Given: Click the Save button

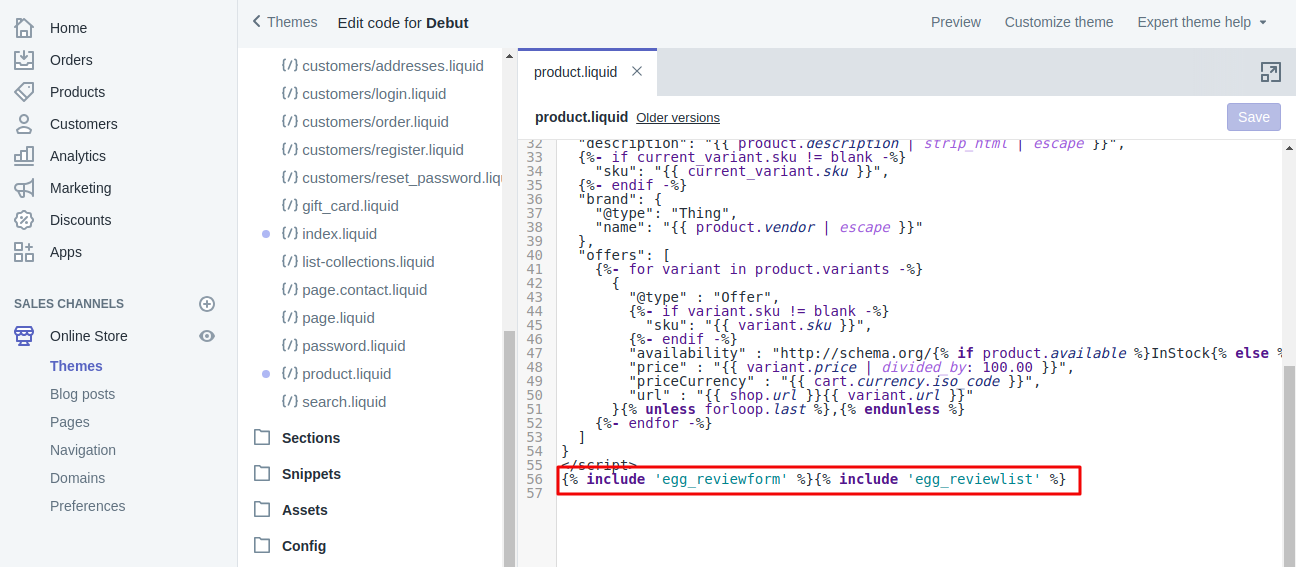Looking at the screenshot, I should [1253, 117].
